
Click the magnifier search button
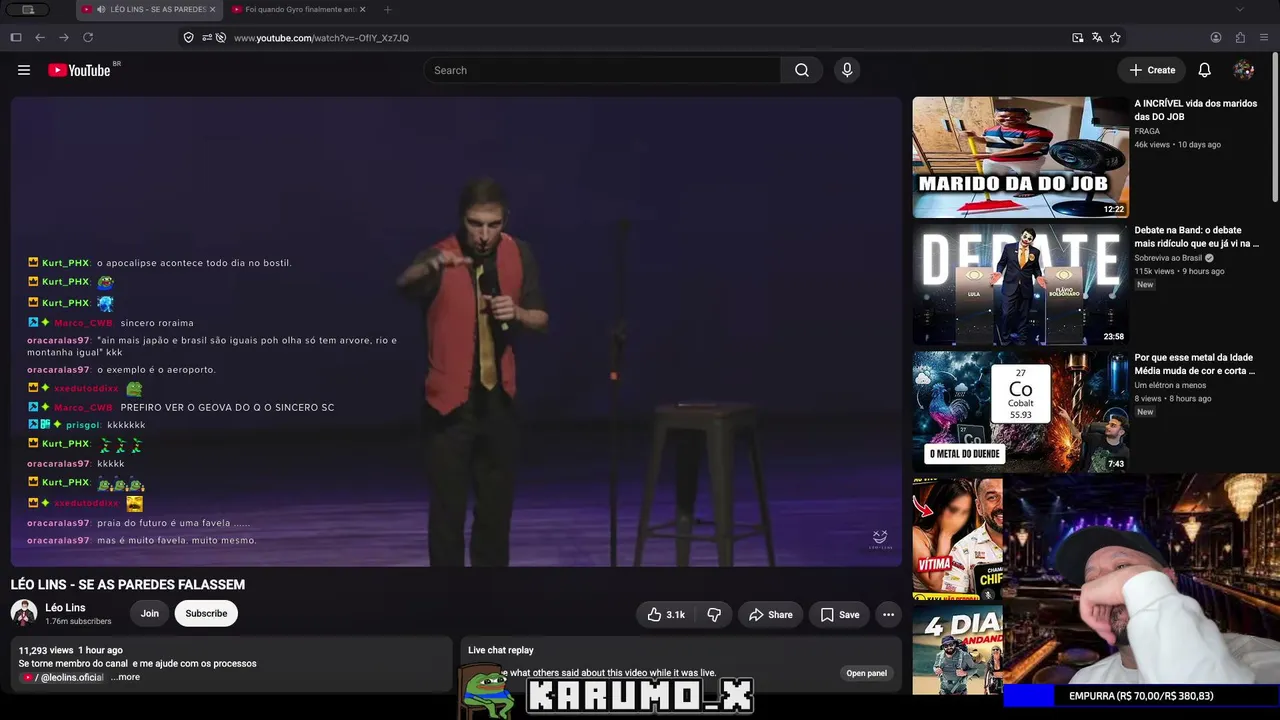tap(802, 70)
